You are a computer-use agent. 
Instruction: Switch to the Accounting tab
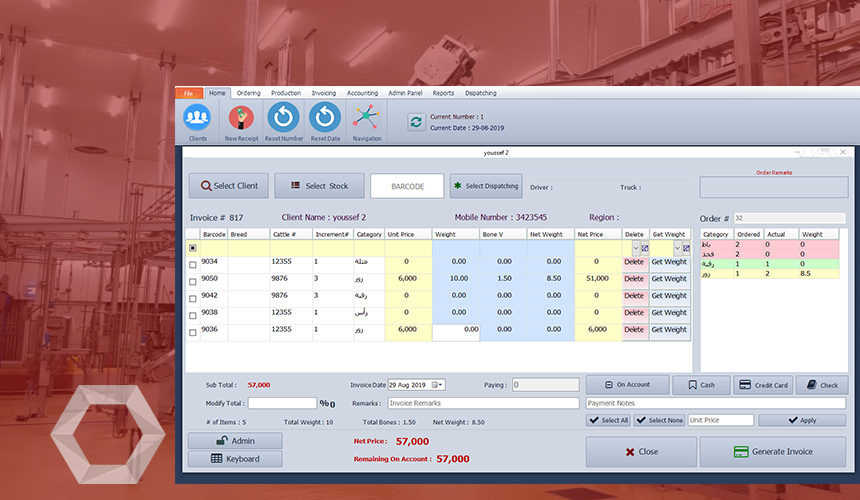coord(362,93)
